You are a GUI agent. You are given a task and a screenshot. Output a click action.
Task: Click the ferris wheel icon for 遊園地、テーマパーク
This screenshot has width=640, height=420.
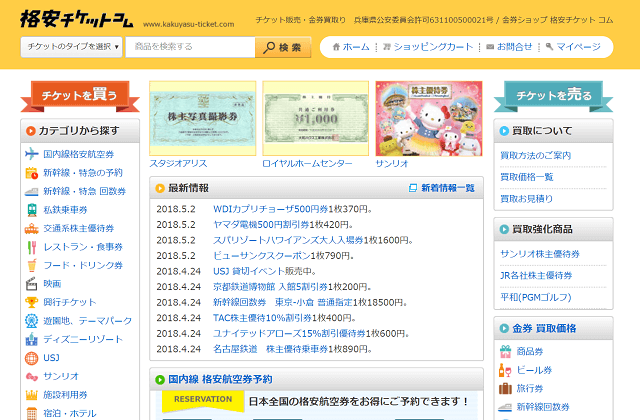click(x=31, y=321)
